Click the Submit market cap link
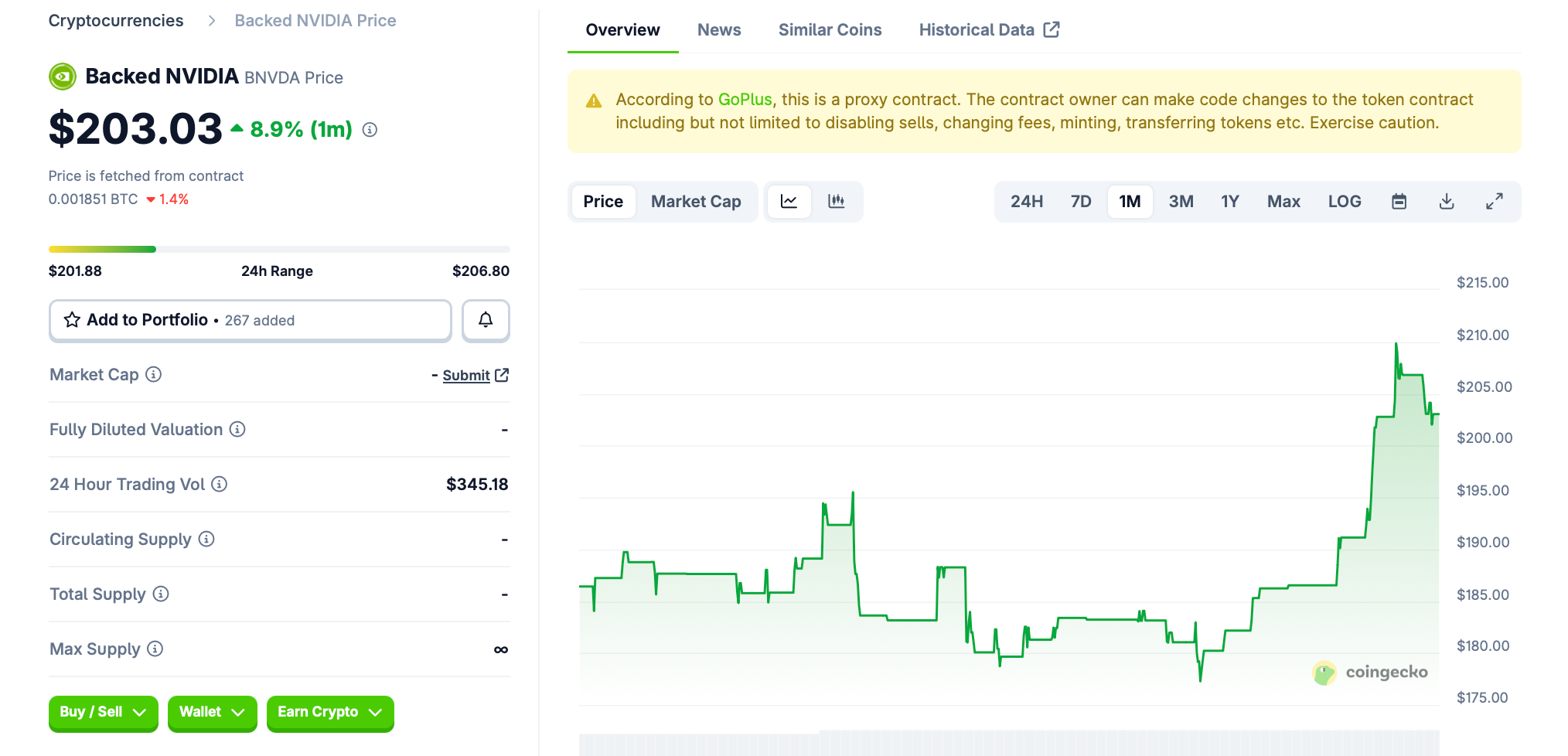1568x756 pixels. pyautogui.click(x=466, y=375)
